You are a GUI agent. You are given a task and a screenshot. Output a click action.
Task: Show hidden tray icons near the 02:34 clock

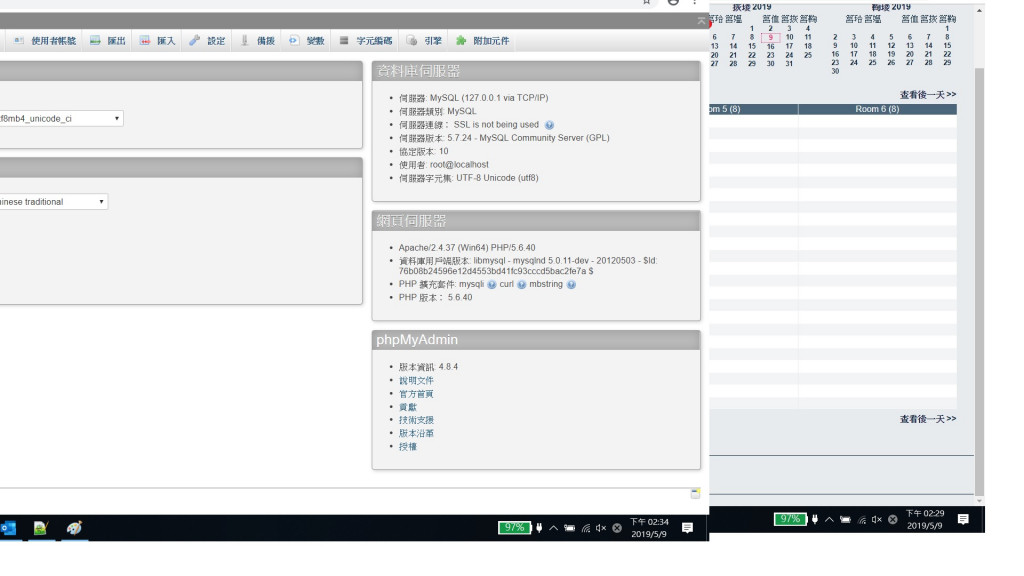tap(553, 528)
